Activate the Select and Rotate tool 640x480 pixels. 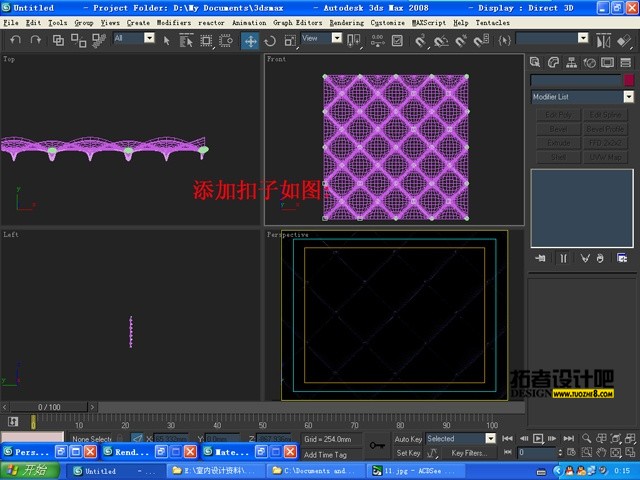click(x=270, y=40)
